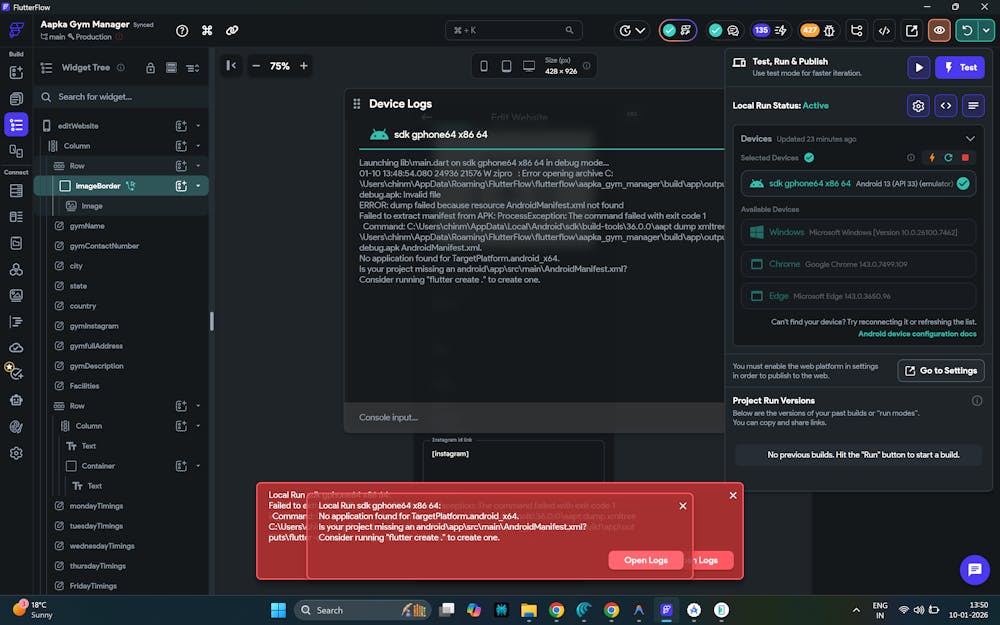Screen dimensions: 1000x625
Task: Start Test mode session
Action: 960,67
